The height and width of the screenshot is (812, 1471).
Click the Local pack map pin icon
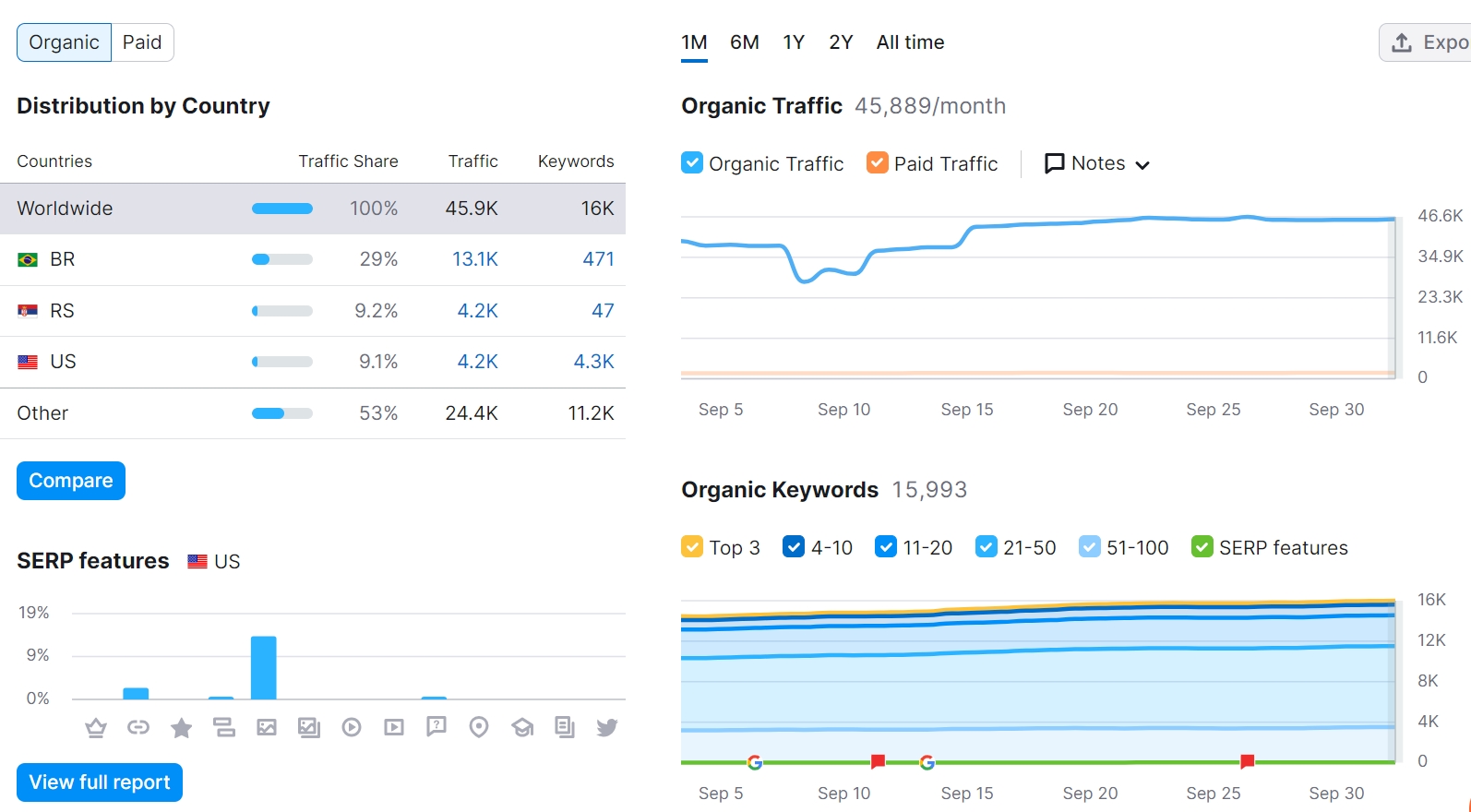(x=479, y=728)
